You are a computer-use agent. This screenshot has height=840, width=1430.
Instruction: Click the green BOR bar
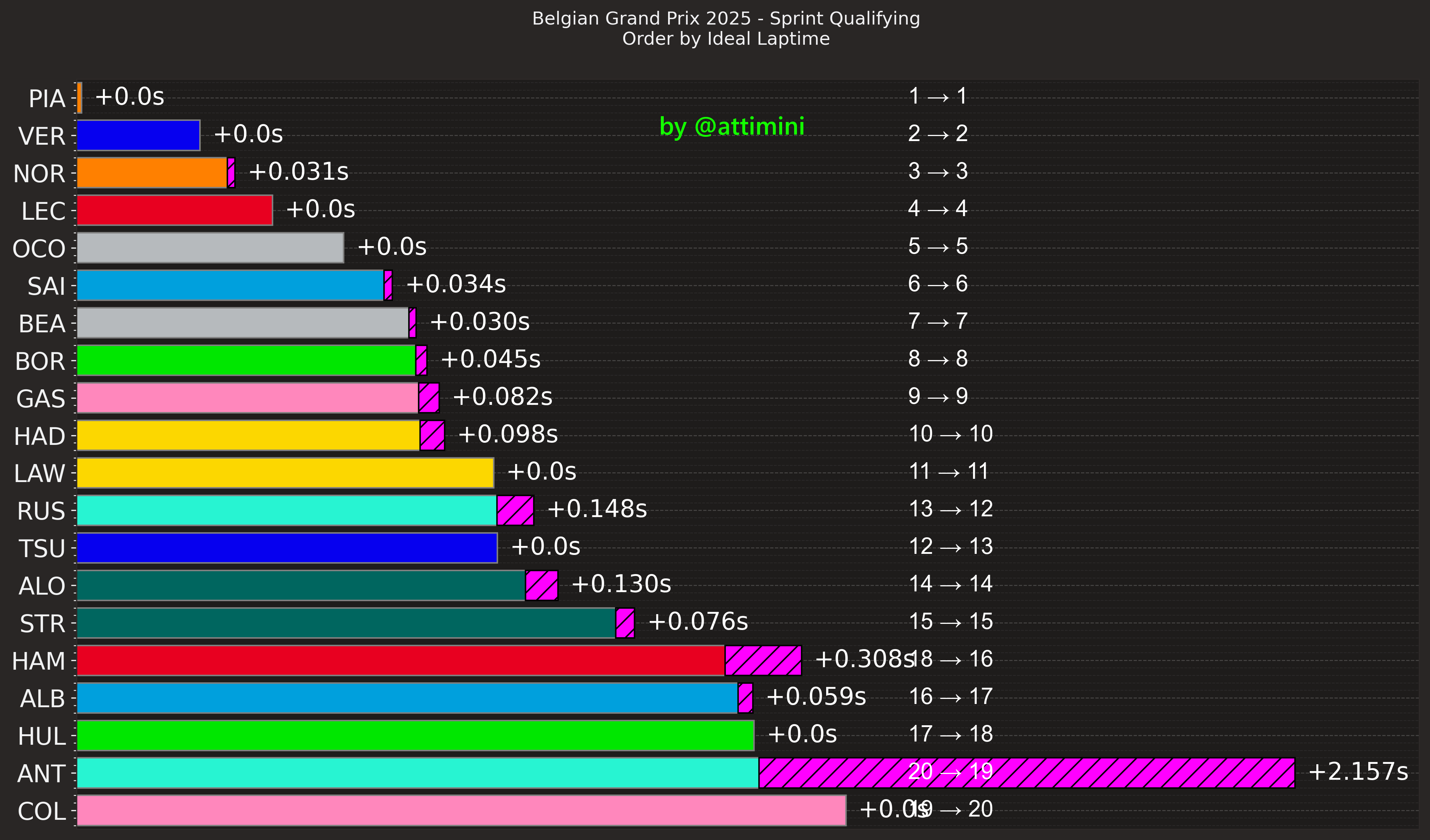click(246, 361)
